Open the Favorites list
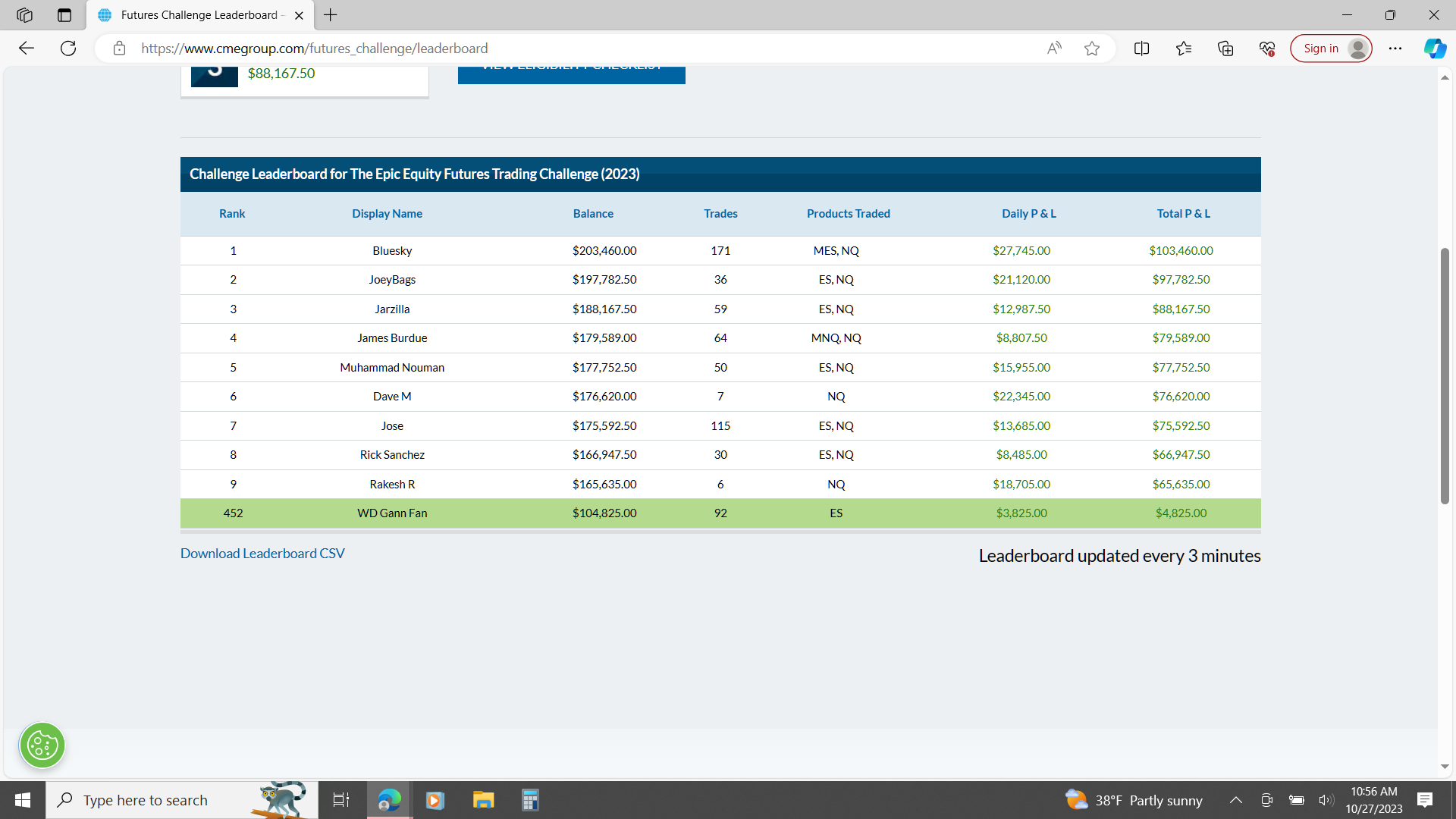The width and height of the screenshot is (1456, 819). pyautogui.click(x=1184, y=49)
